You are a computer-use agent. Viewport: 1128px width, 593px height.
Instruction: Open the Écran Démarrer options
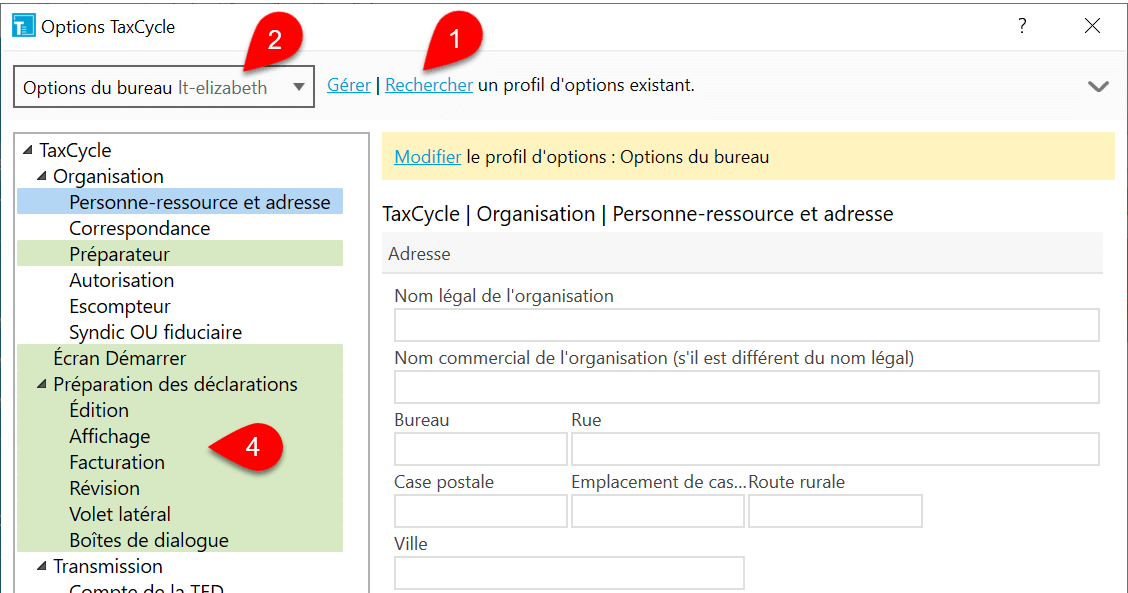coord(180,358)
